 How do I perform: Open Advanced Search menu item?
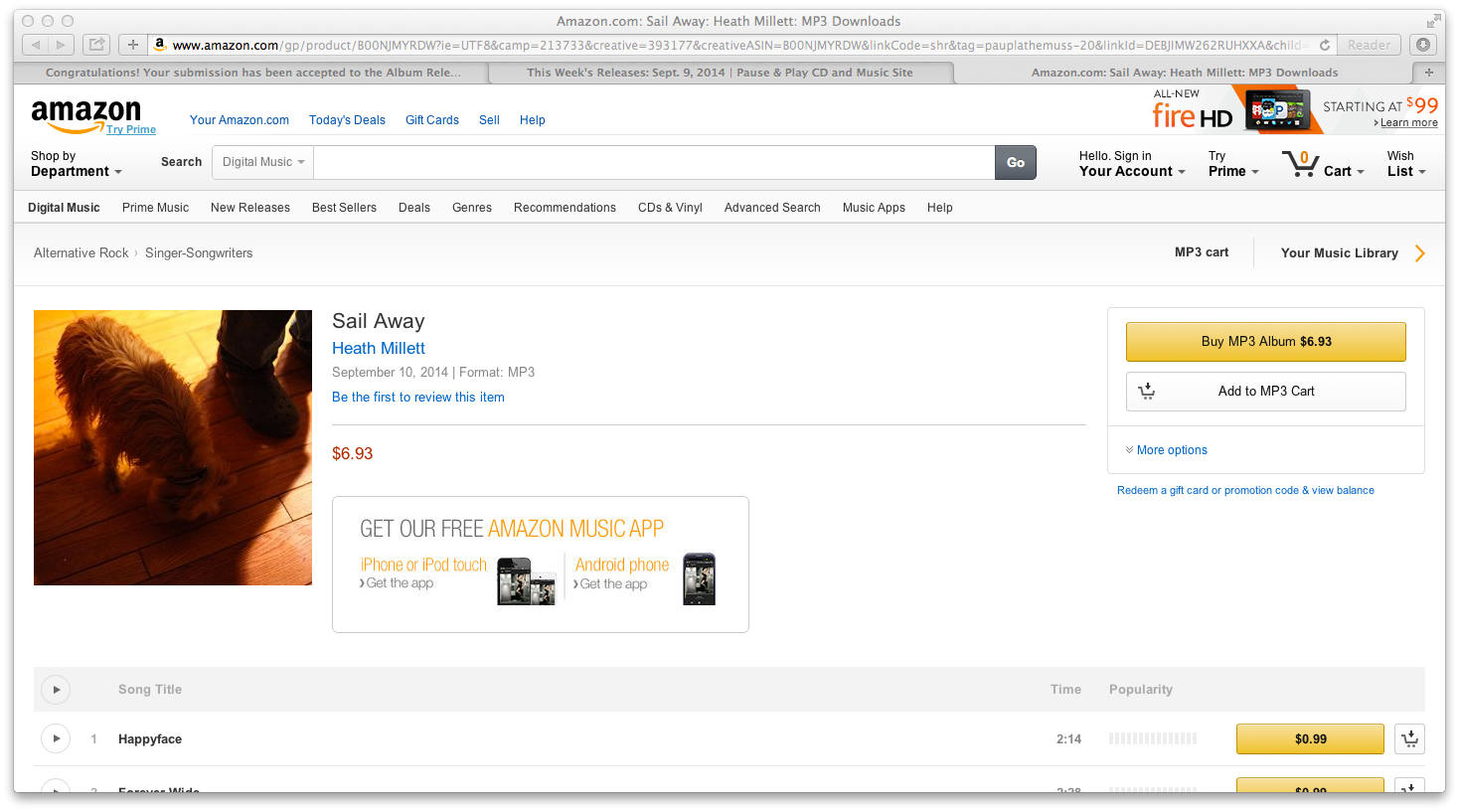[772, 208]
